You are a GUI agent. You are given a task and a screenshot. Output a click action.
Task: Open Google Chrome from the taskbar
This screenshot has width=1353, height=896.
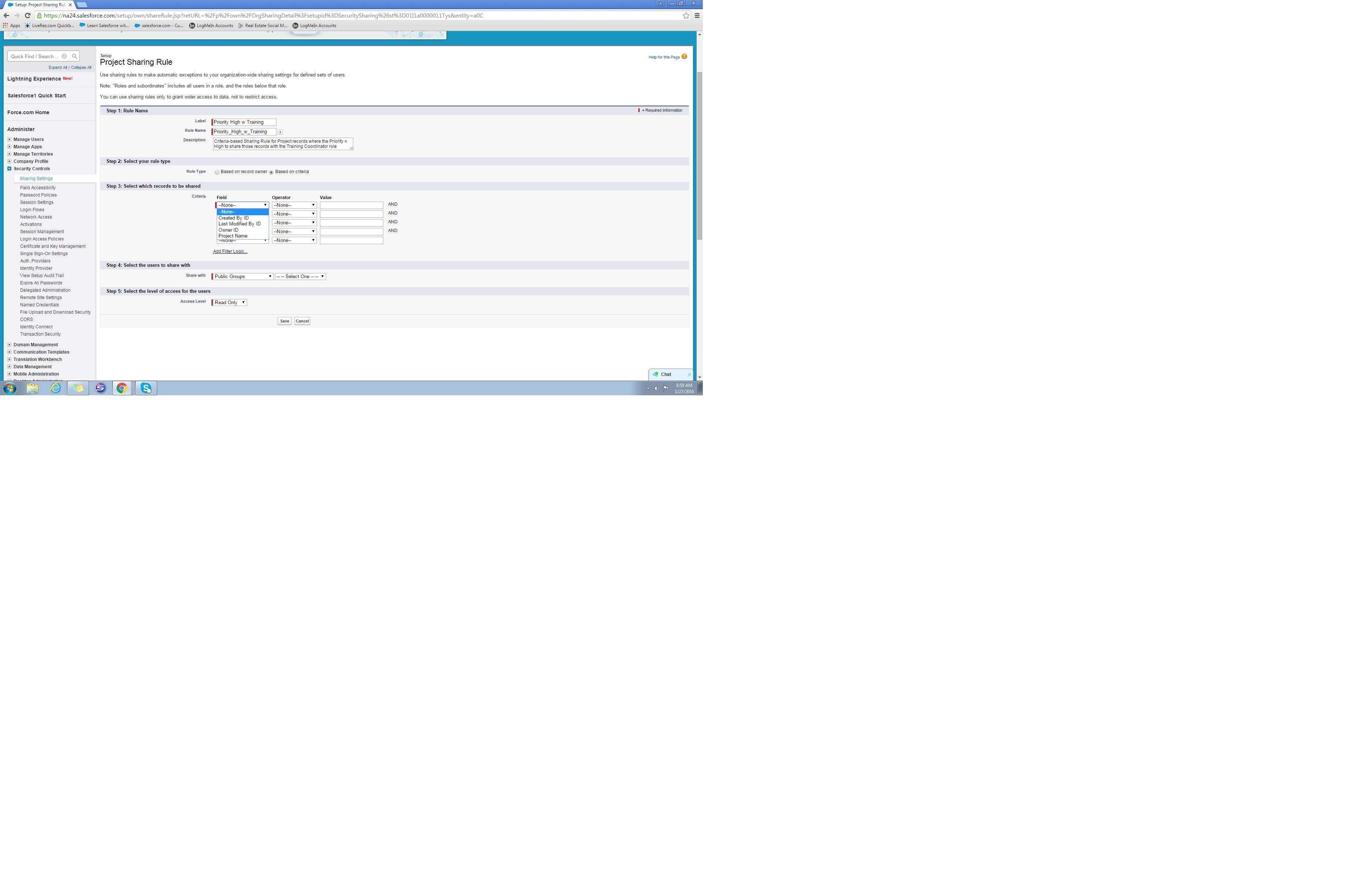(x=122, y=388)
